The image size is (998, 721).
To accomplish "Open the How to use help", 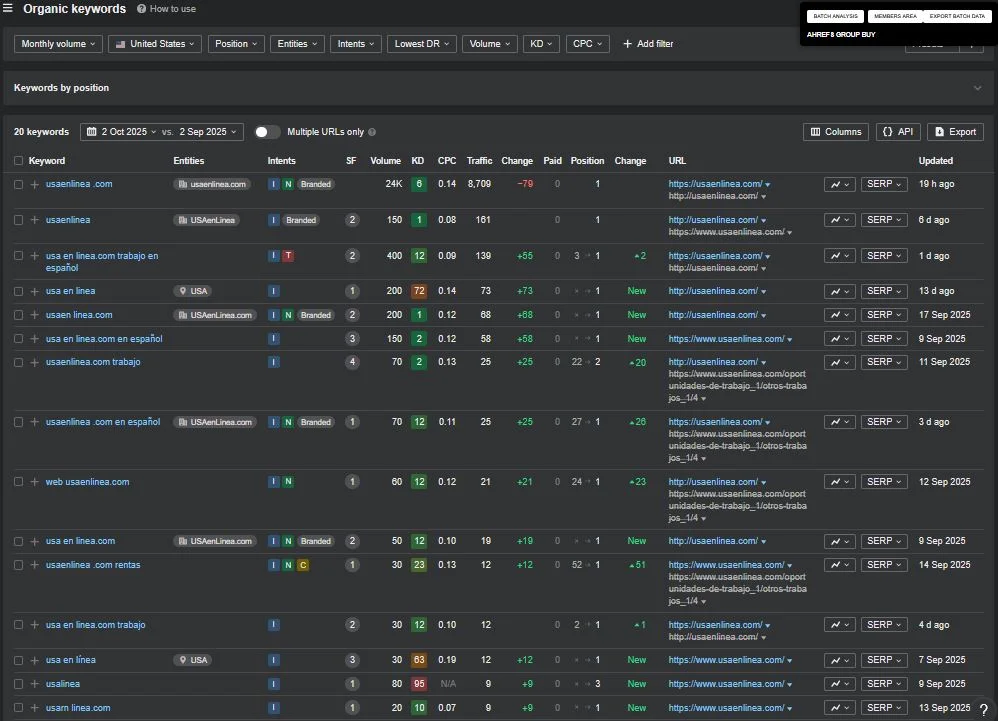I will (167, 9).
